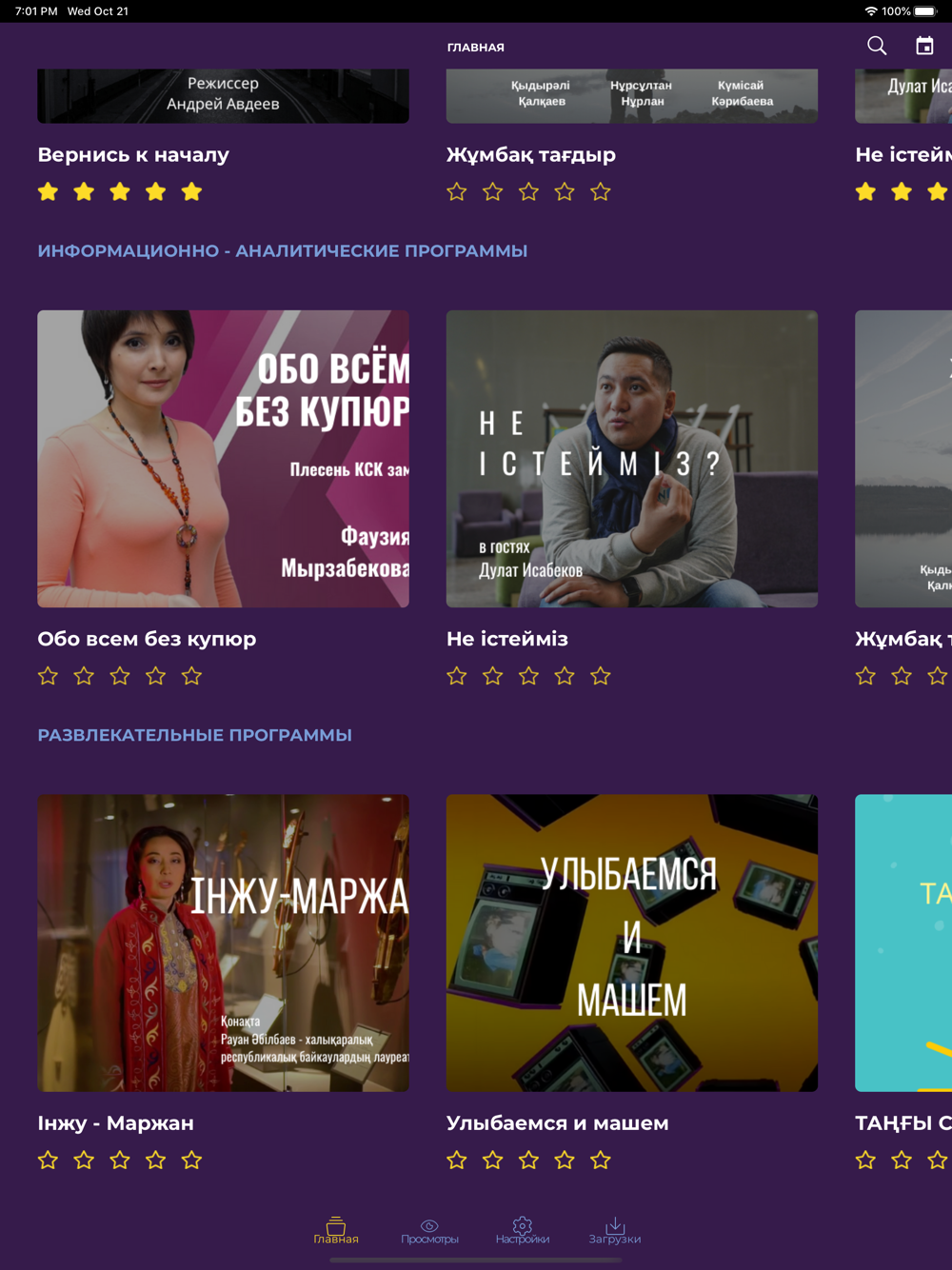Open the Развлекательные программы category heading

[x=195, y=735]
